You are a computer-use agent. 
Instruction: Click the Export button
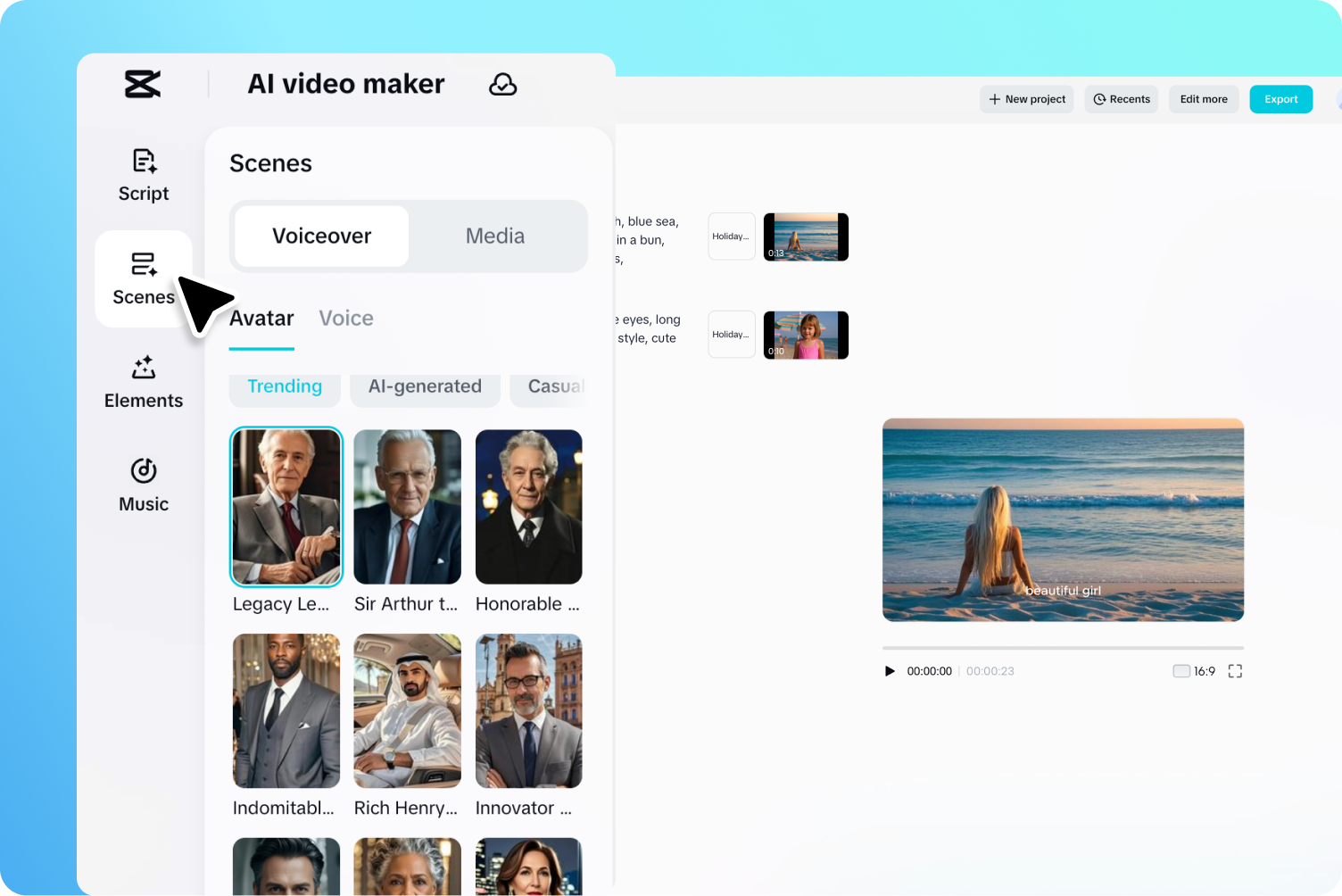1281,99
